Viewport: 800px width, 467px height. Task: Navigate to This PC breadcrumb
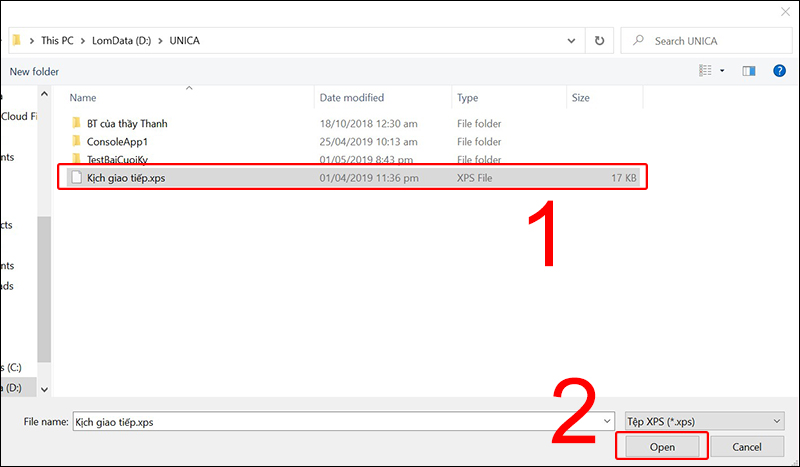pos(57,40)
